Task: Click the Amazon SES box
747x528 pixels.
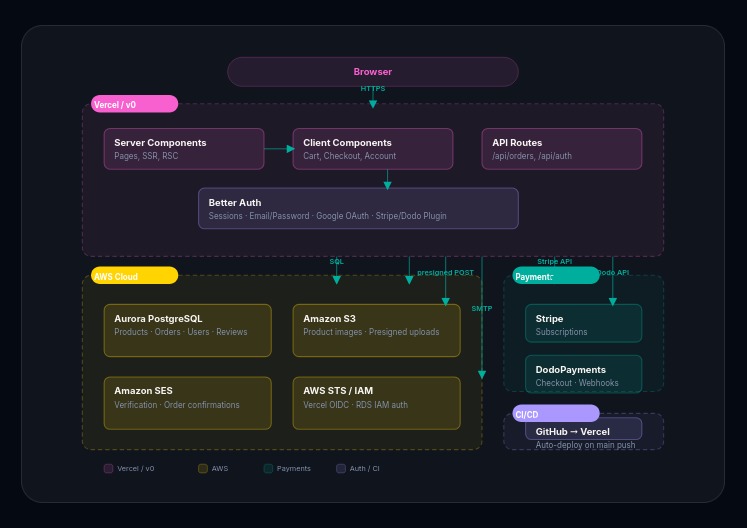Action: click(188, 403)
